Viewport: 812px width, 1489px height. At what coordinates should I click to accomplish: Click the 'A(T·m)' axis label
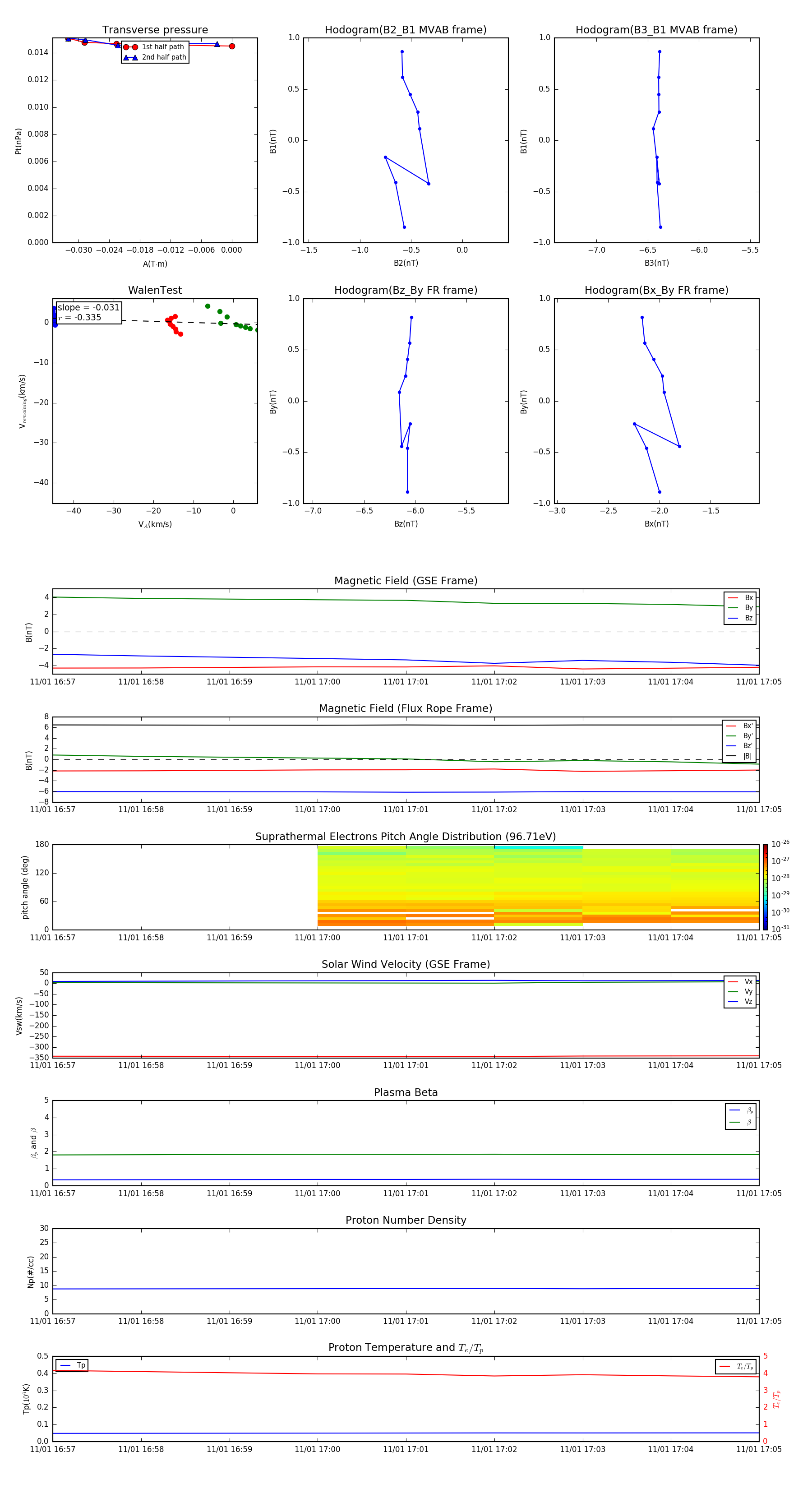click(155, 264)
